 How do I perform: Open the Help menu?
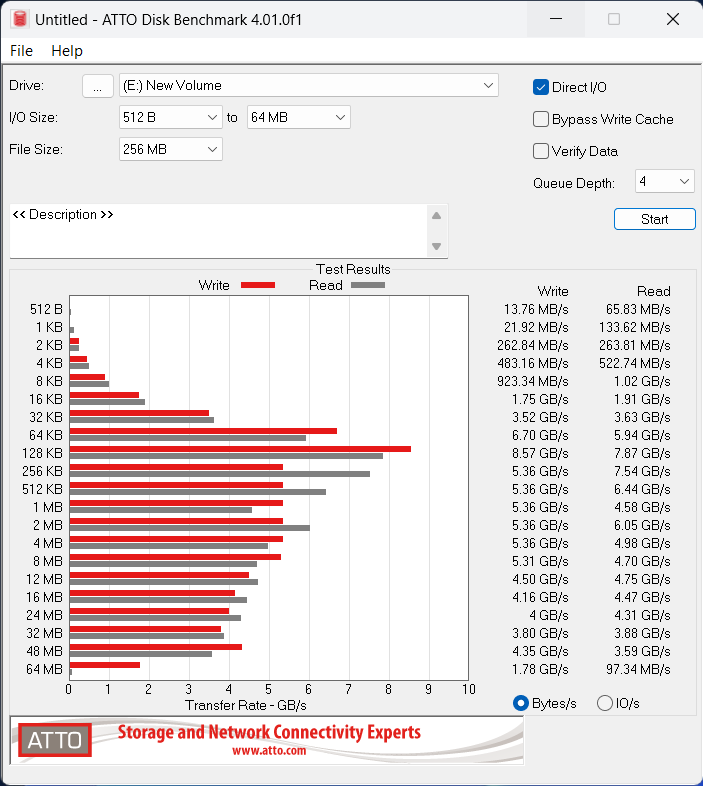(x=67, y=51)
